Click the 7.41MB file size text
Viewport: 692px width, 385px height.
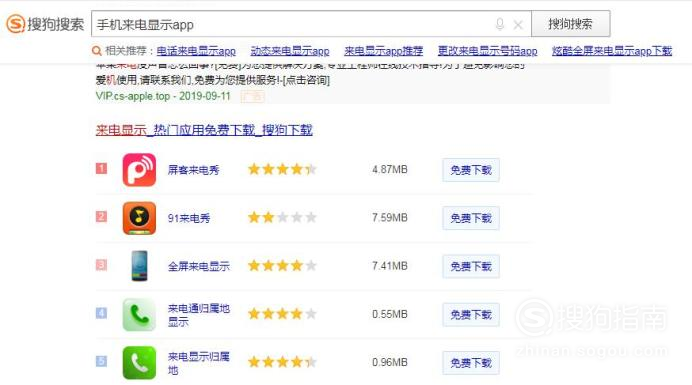390,266
